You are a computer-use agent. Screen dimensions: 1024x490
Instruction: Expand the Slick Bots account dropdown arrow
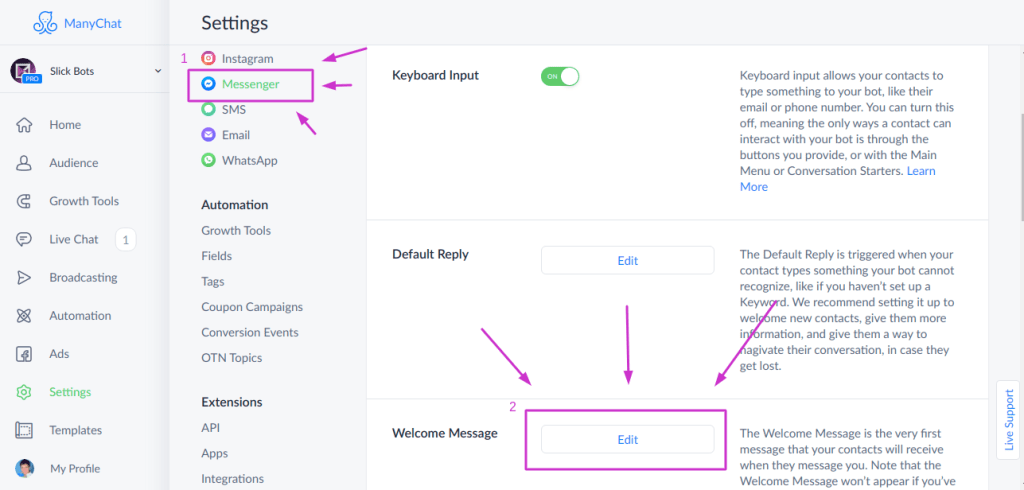[157, 71]
